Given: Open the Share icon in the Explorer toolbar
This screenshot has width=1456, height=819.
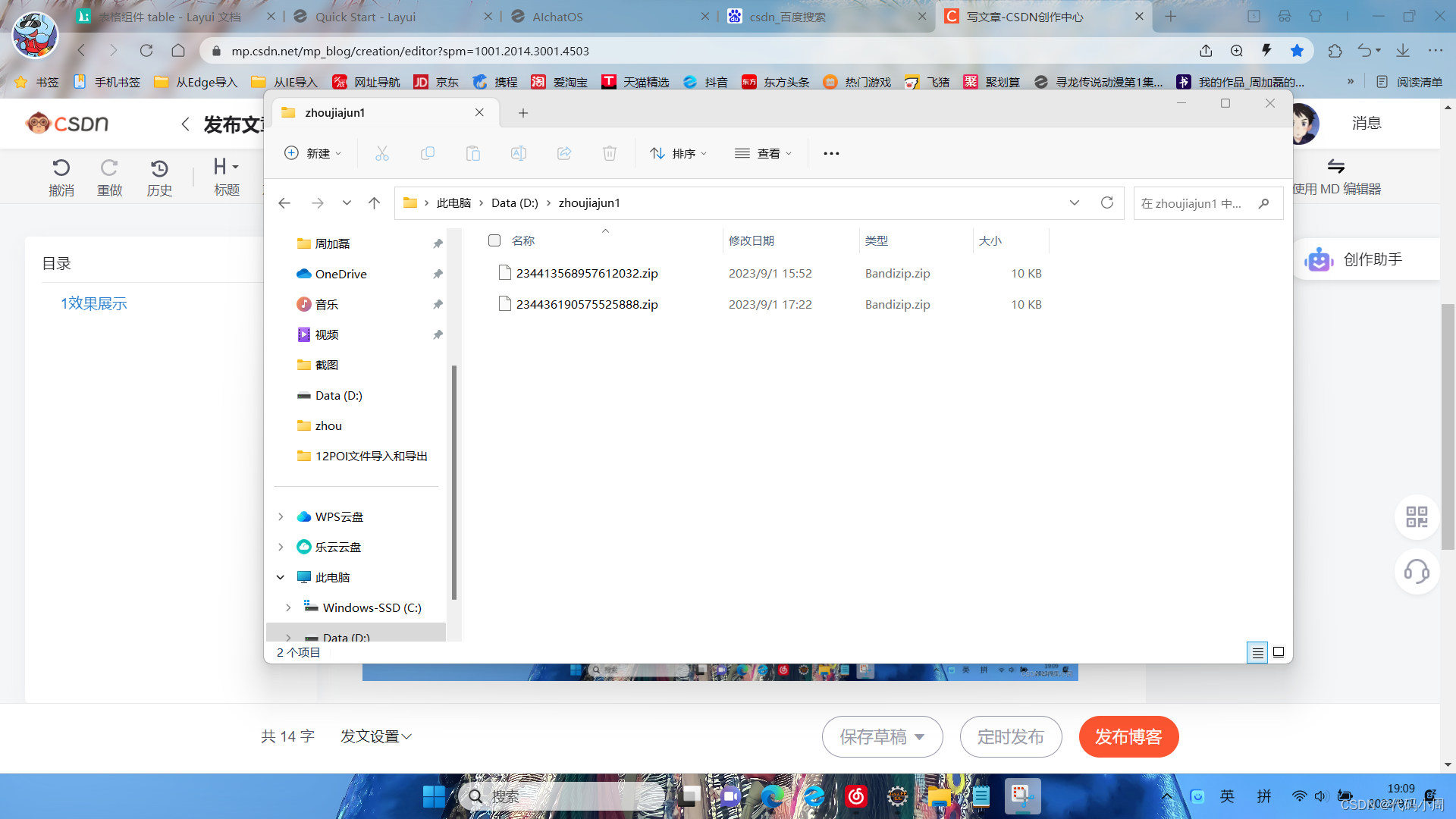Looking at the screenshot, I should click(563, 152).
